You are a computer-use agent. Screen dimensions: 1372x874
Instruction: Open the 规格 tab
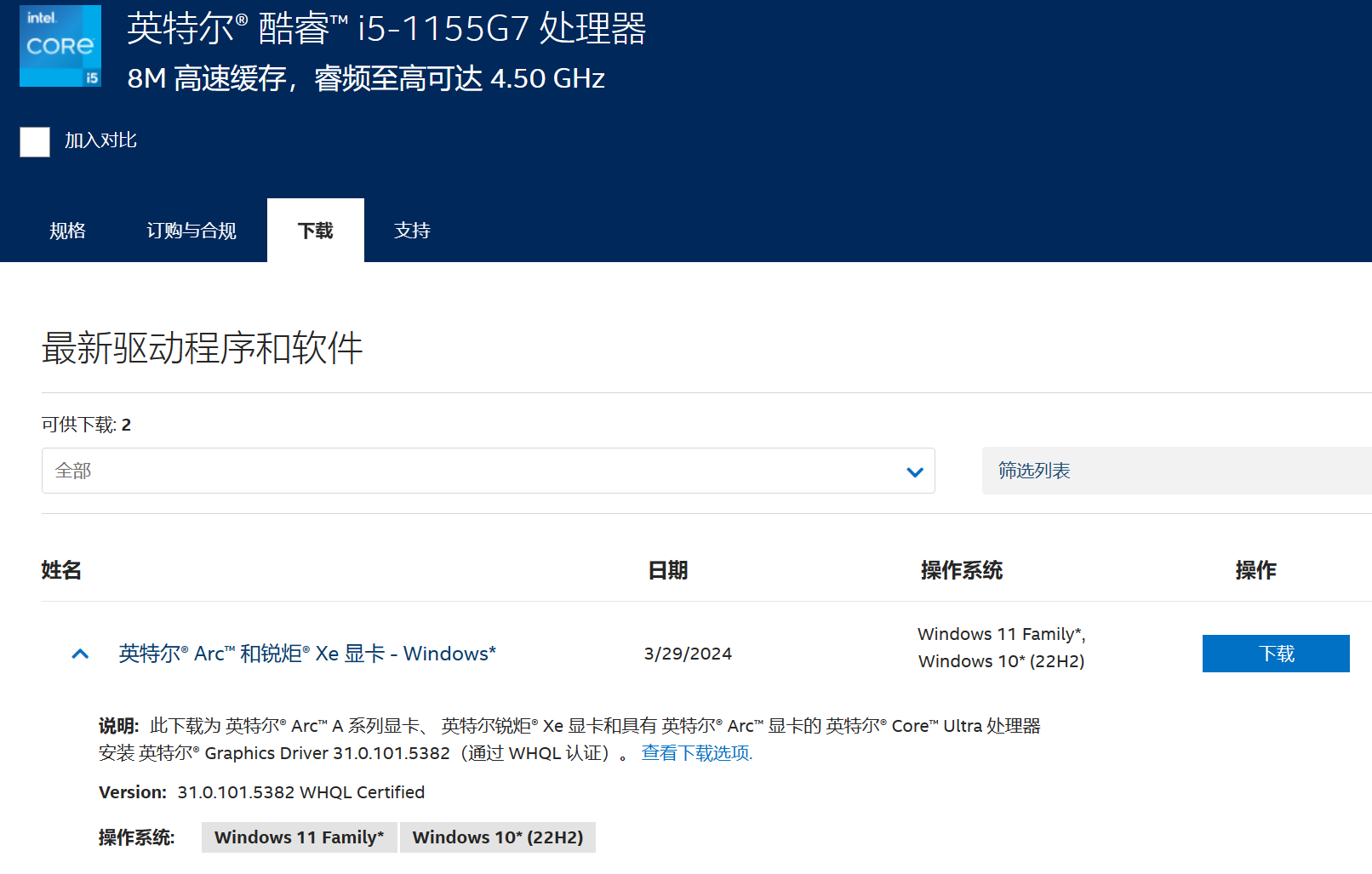(67, 231)
